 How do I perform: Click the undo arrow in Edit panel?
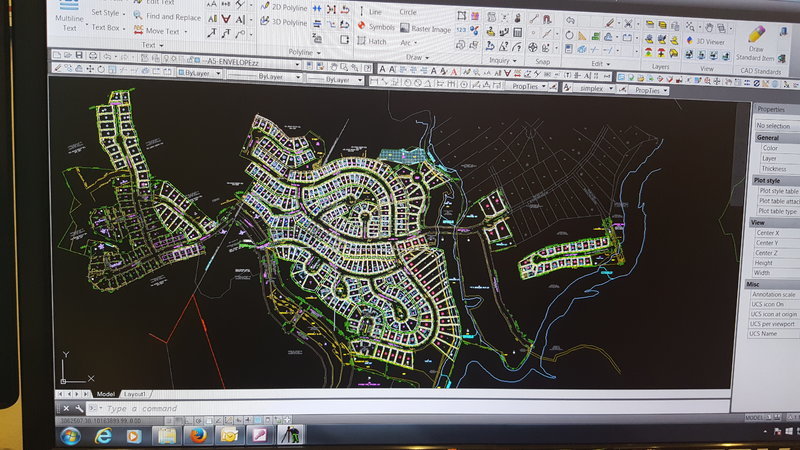click(570, 20)
